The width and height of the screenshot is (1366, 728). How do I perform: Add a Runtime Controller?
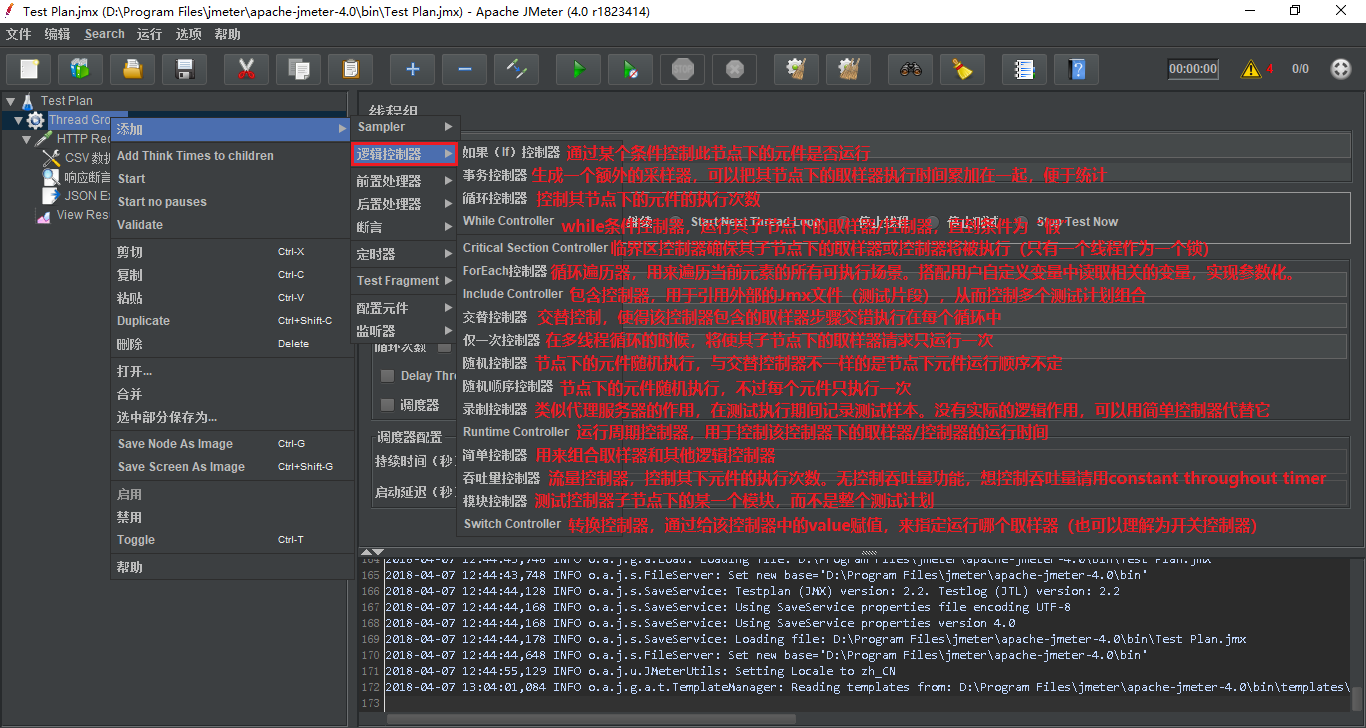click(x=515, y=432)
